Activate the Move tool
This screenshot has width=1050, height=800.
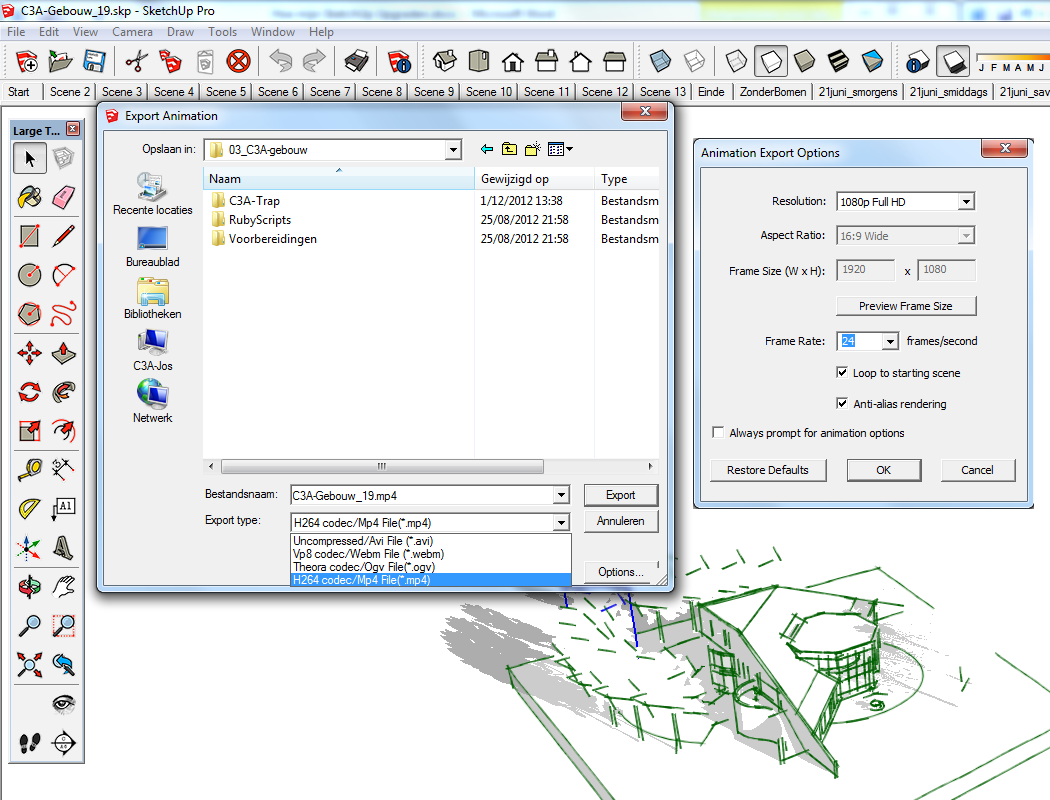[x=29, y=353]
